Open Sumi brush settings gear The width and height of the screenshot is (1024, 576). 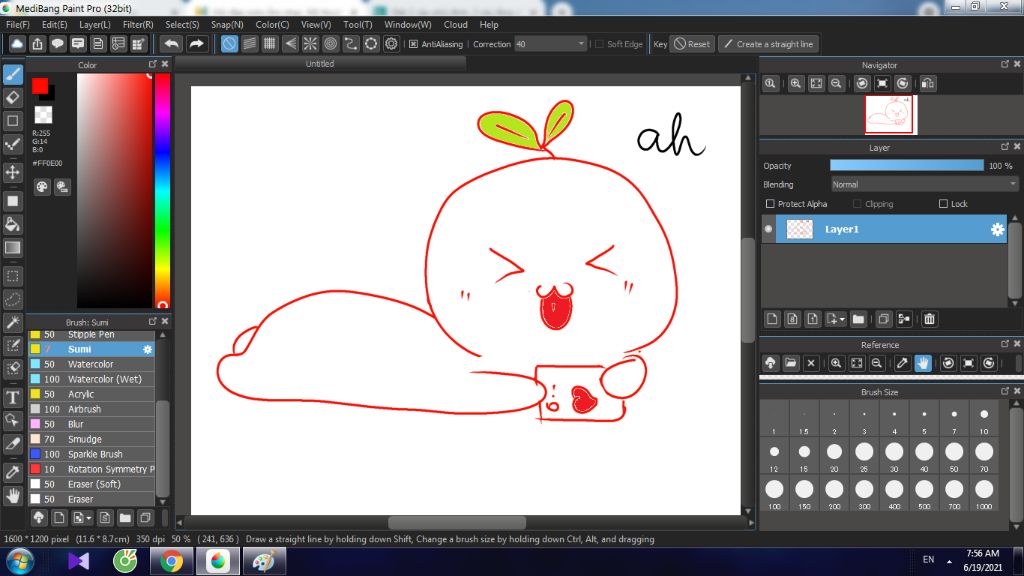click(x=148, y=349)
